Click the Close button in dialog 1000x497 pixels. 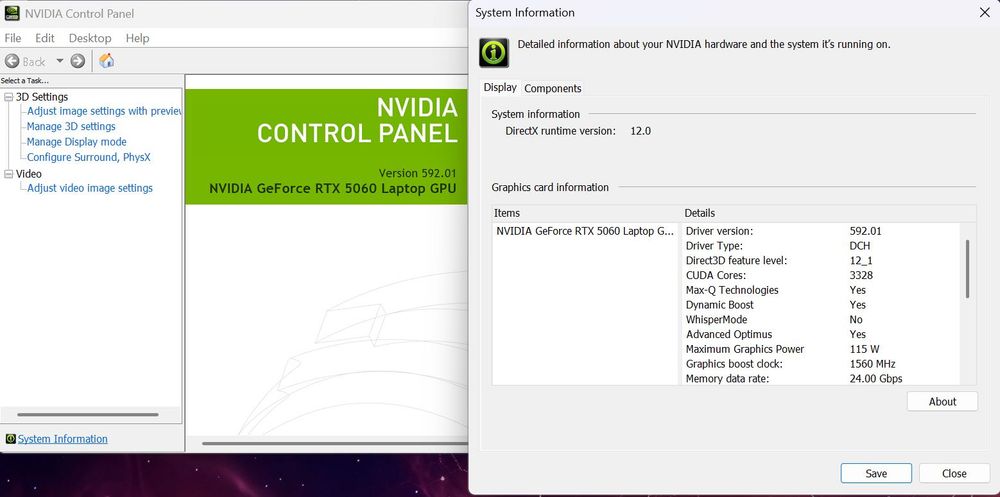click(954, 473)
